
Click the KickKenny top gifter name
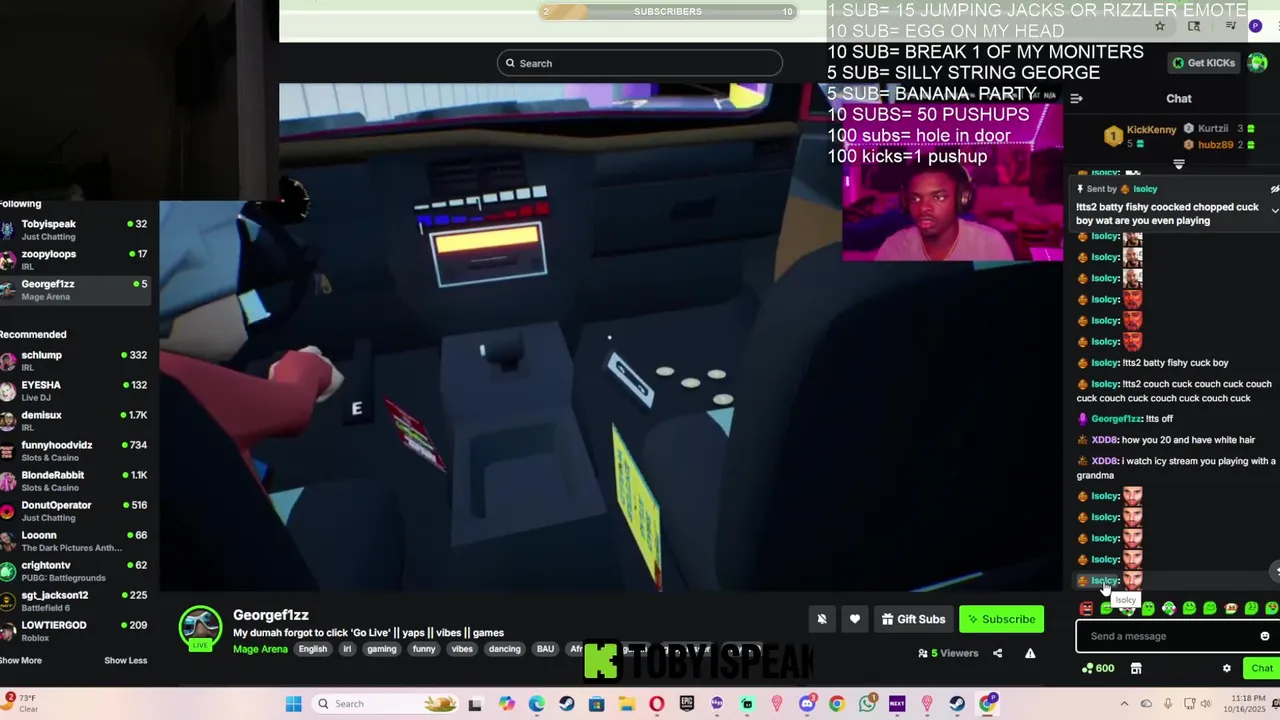(x=1151, y=129)
